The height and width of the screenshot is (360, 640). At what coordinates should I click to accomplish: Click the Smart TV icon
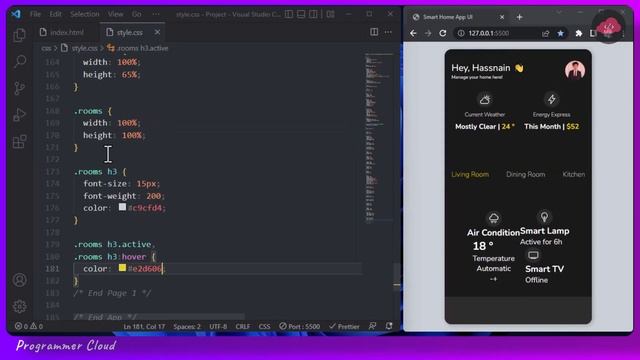coord(533,256)
